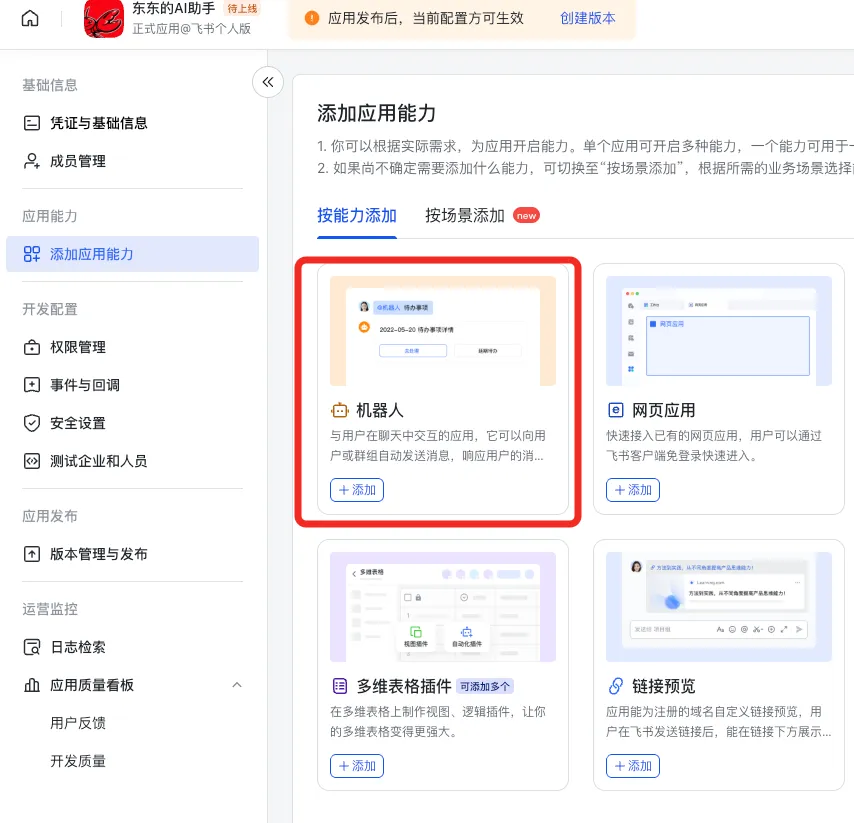Click the 安全设置 shield icon

point(32,423)
